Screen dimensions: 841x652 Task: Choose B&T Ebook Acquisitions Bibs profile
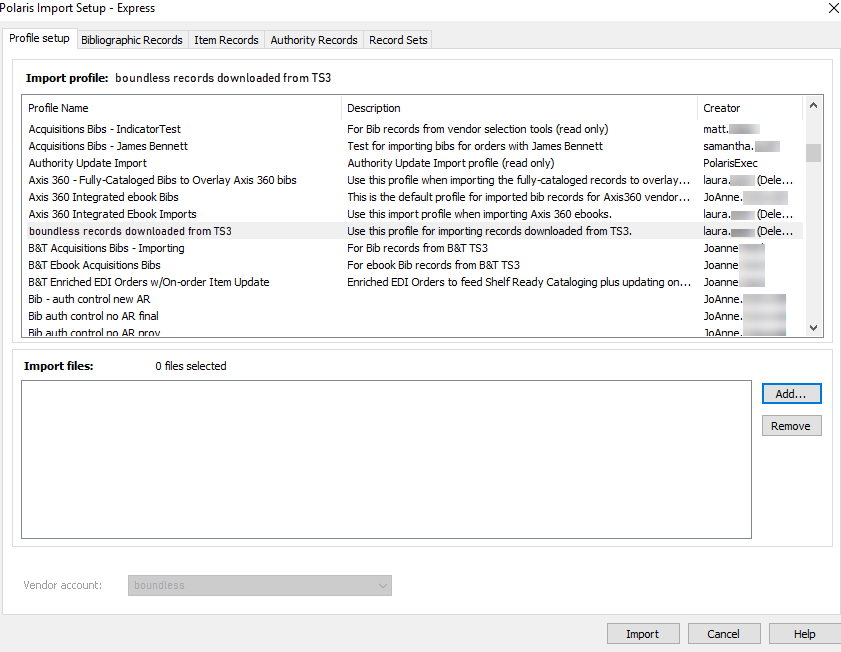[94, 265]
